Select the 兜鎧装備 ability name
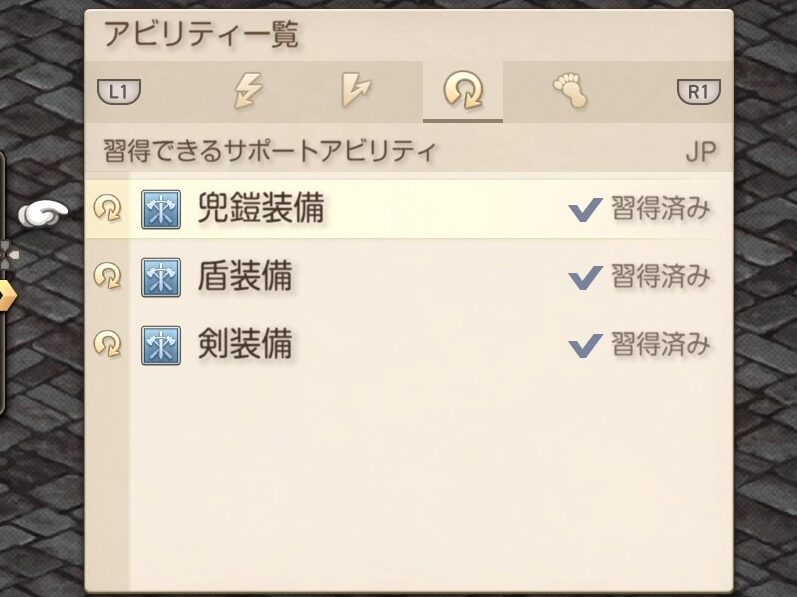The width and height of the screenshot is (797, 597). tap(260, 208)
